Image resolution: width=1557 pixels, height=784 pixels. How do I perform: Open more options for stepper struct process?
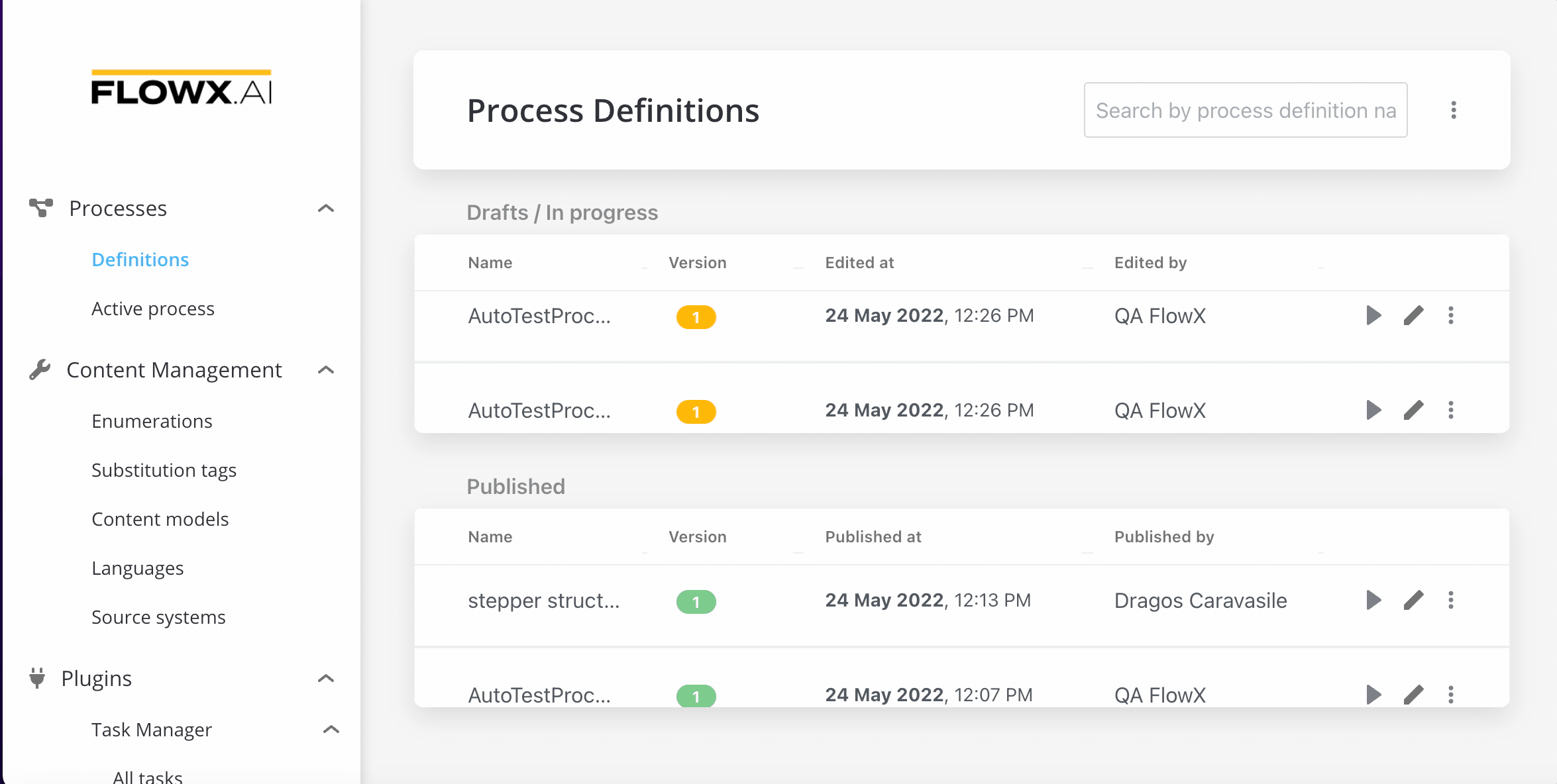tap(1451, 600)
